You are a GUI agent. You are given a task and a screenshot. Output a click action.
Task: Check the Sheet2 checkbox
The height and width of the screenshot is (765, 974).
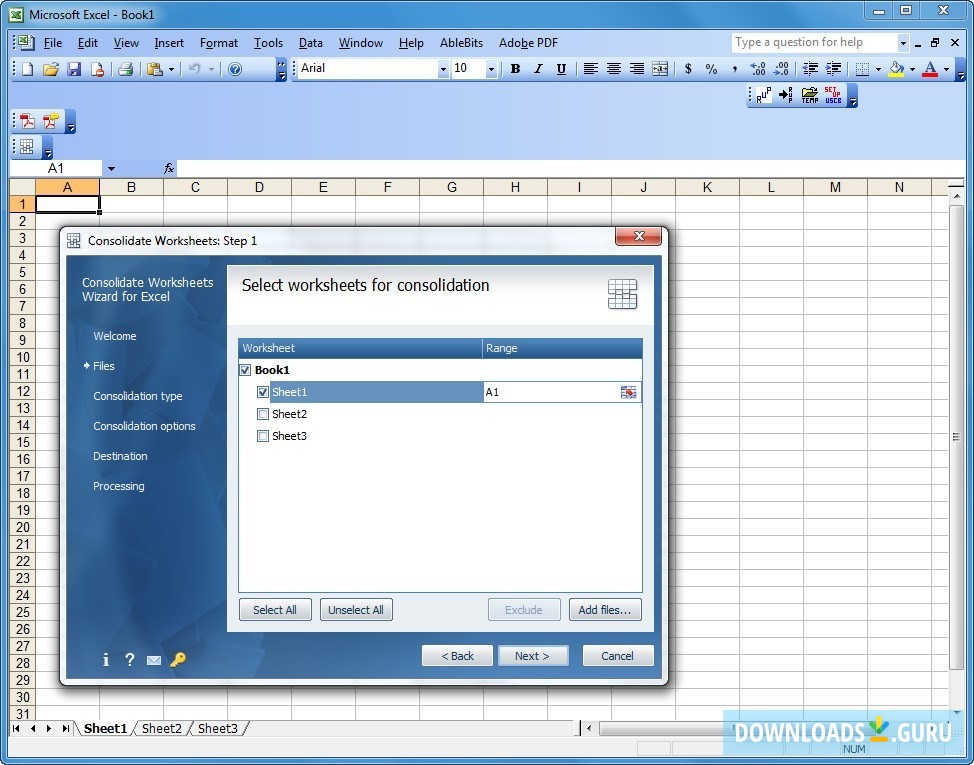coord(263,414)
